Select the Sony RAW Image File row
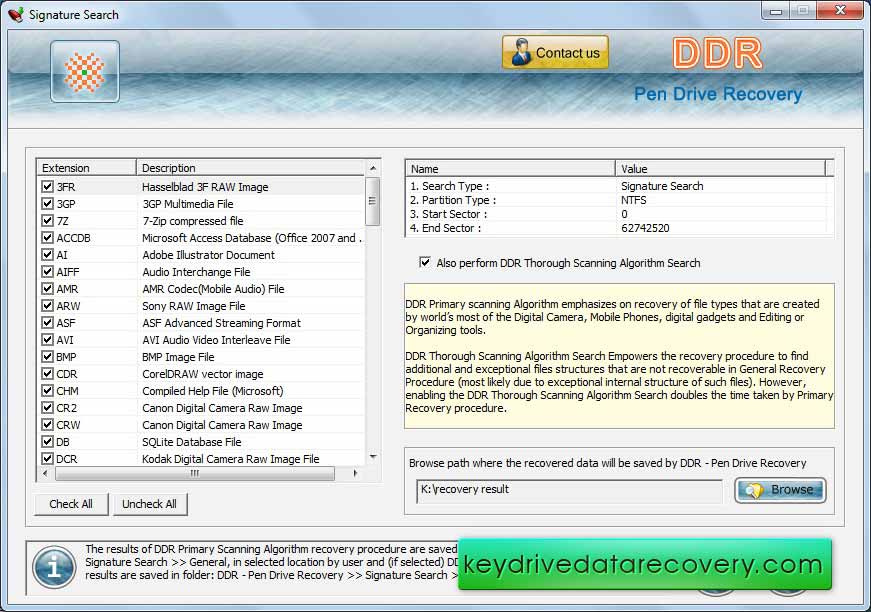871x612 pixels. tap(201, 305)
